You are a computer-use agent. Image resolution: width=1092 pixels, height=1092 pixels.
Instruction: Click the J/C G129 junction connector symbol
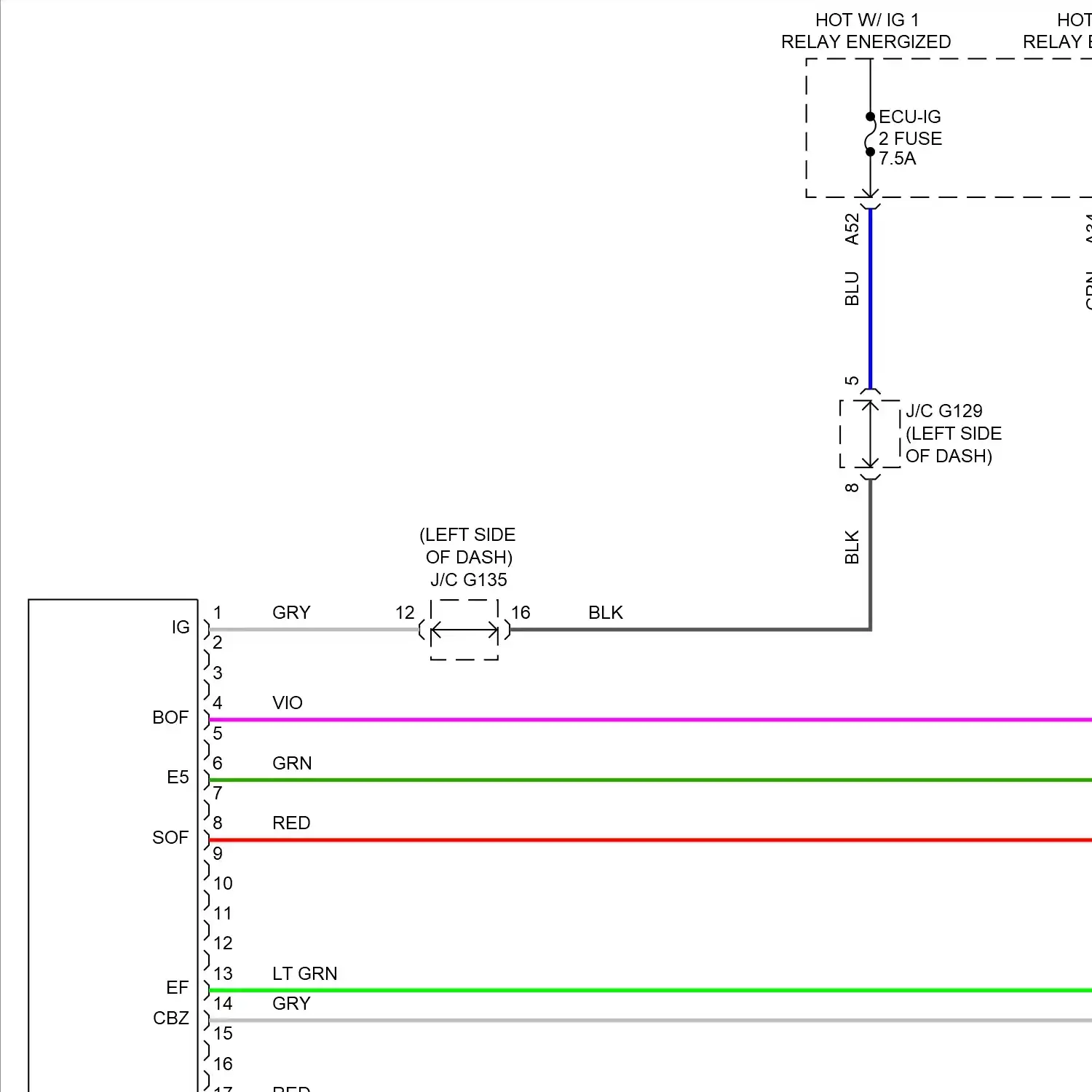click(x=870, y=434)
